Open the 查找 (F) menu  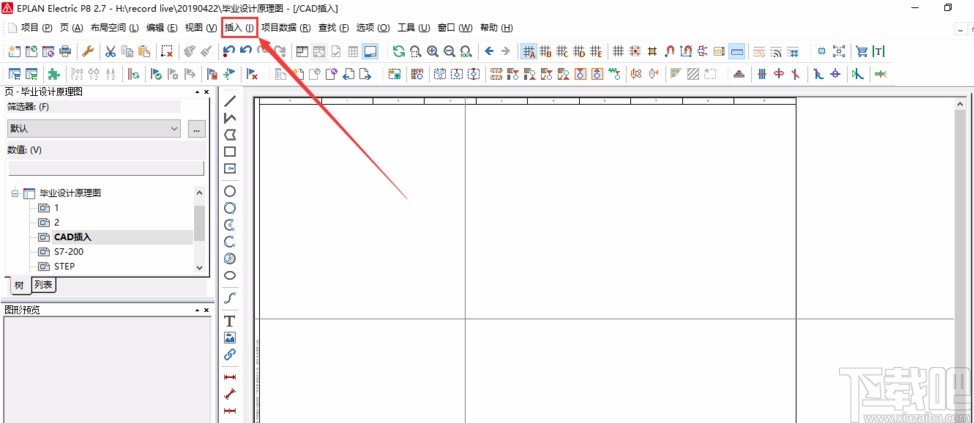[x=334, y=28]
